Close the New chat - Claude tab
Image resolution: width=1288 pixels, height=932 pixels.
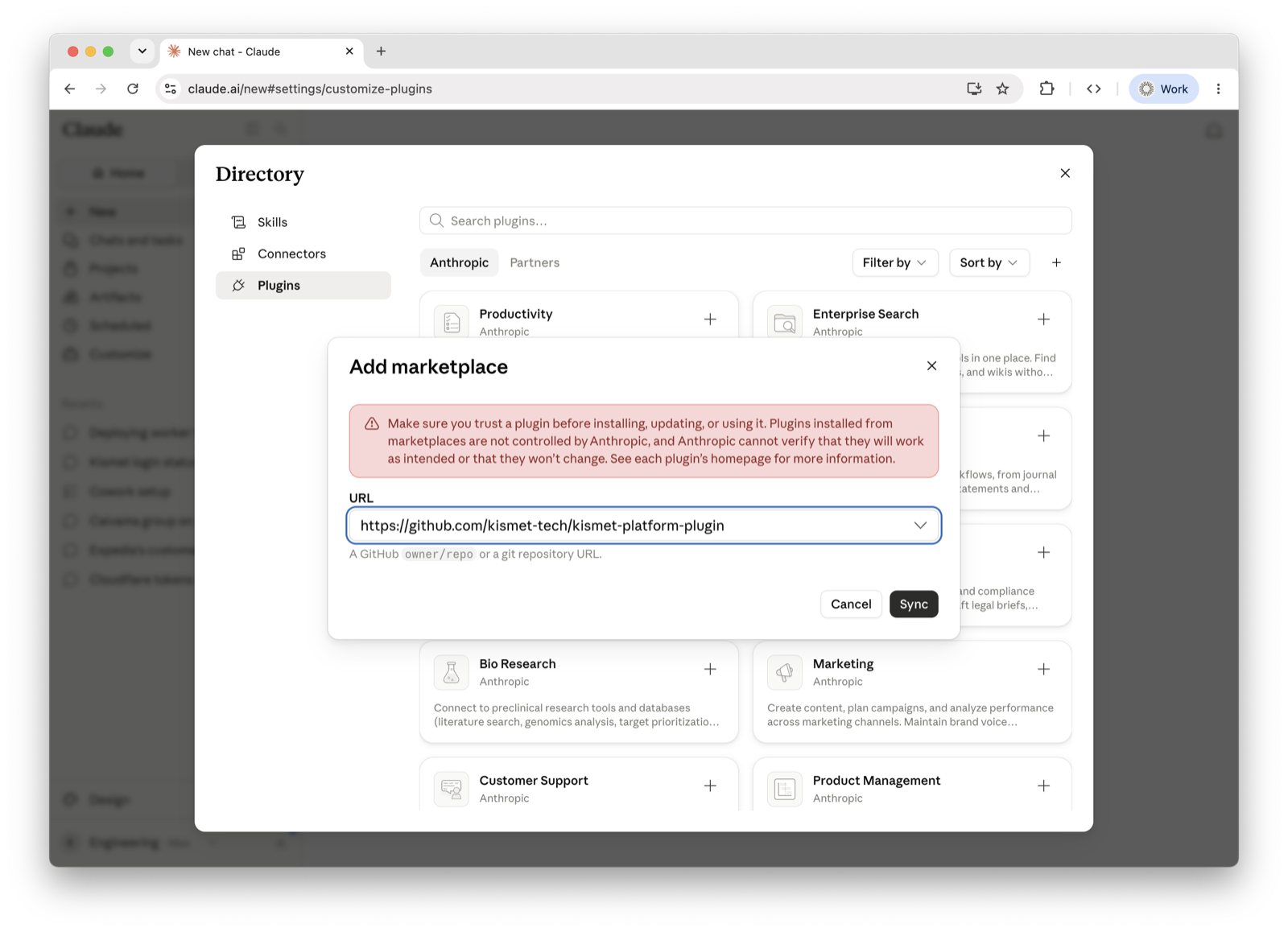tap(349, 51)
